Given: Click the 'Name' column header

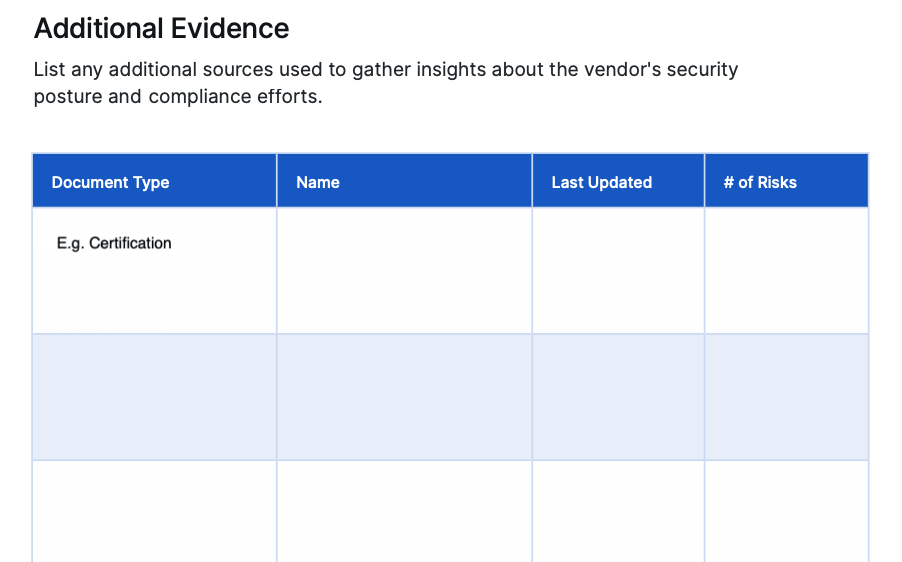Looking at the screenshot, I should point(404,181).
